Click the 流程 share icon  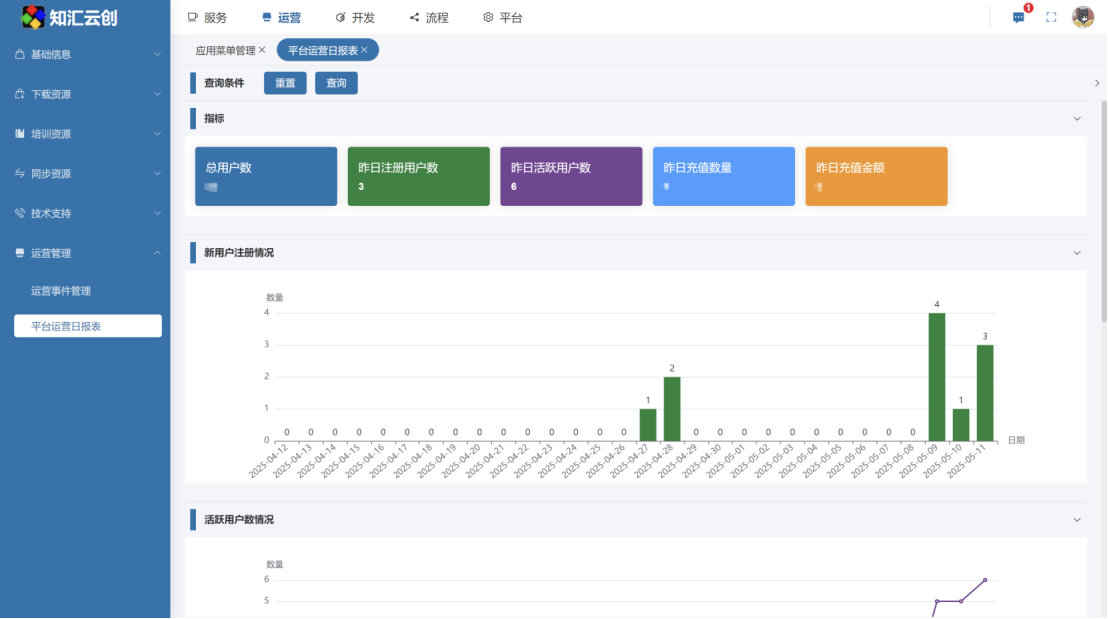(414, 17)
